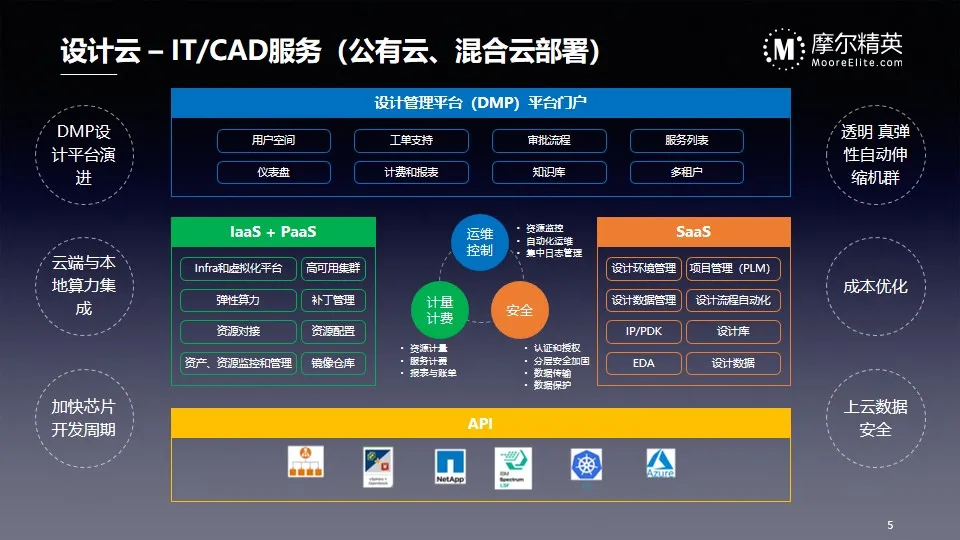Click the 透明 真弹性自动伸缩机群 dashed circle
Screen dimensions: 960x540
tap(876, 154)
